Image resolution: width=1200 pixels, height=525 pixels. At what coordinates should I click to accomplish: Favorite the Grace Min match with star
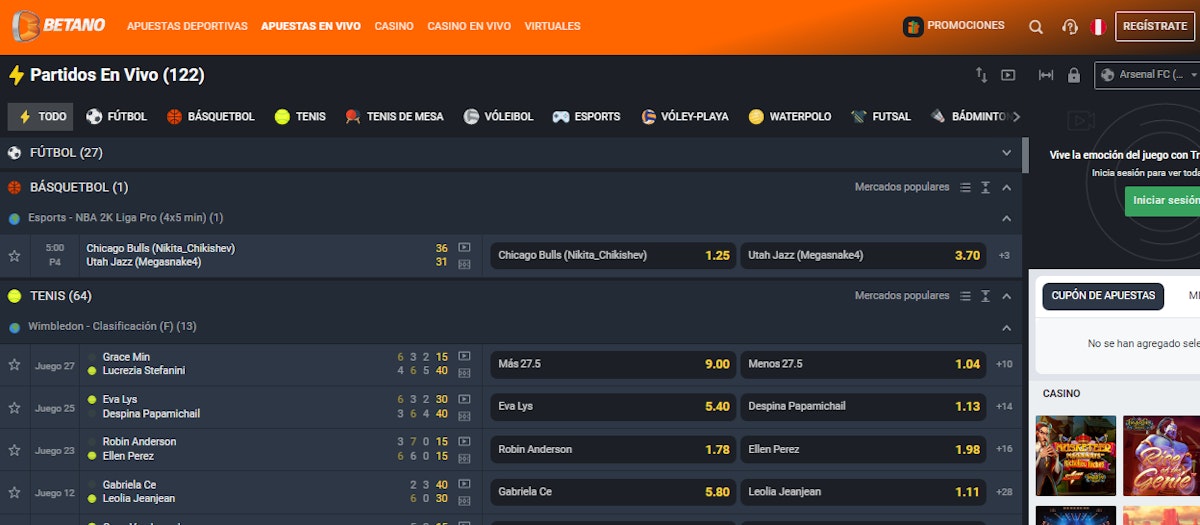(14, 365)
